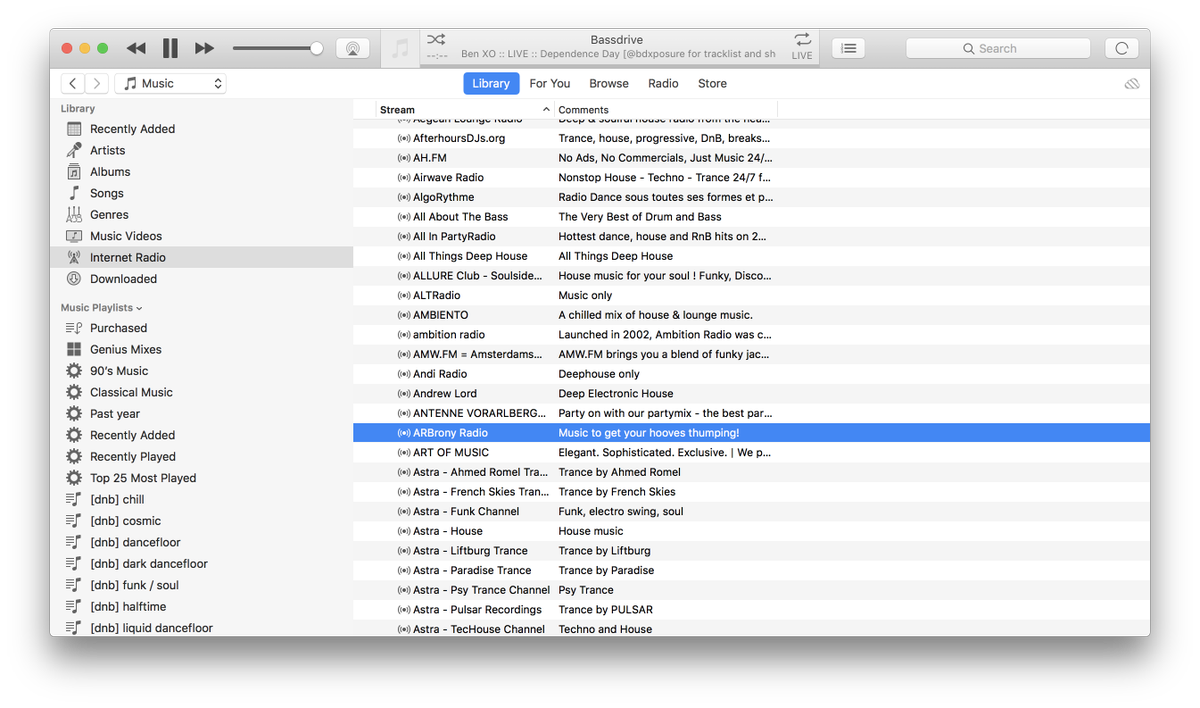Select the All About The Bass stream
This screenshot has height=708, width=1200.
pos(751,217)
